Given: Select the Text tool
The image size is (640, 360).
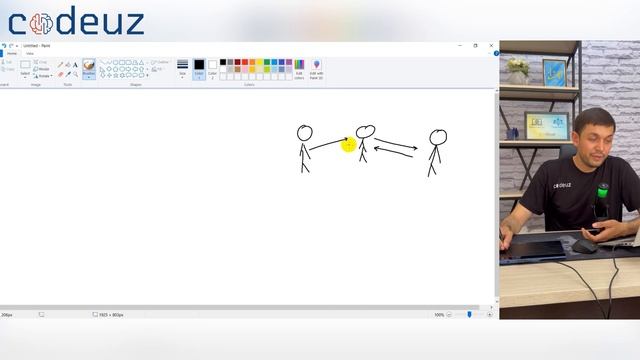Looking at the screenshot, I should 75,64.
